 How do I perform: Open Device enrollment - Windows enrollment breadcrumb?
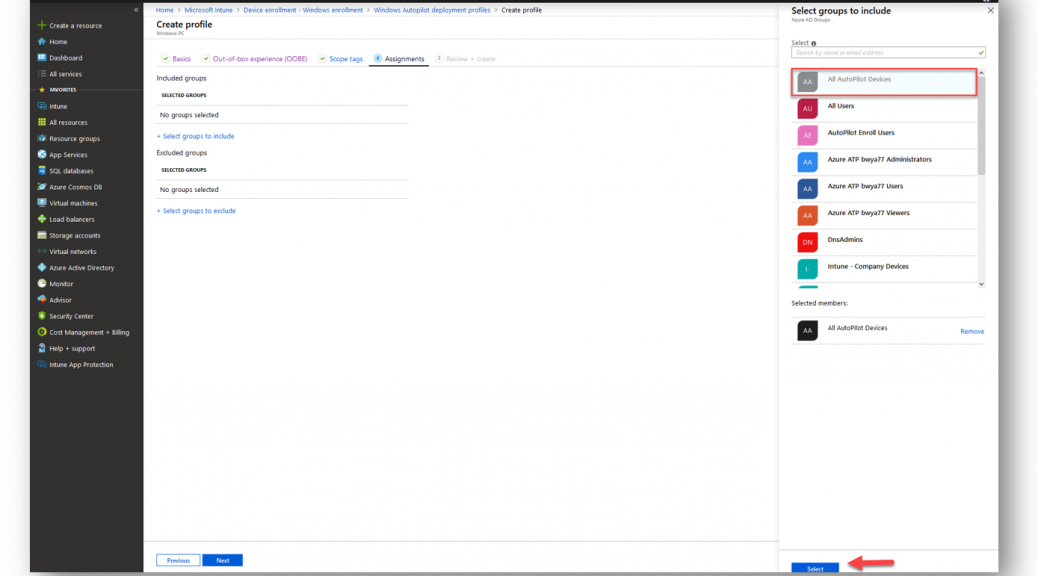tap(303, 10)
